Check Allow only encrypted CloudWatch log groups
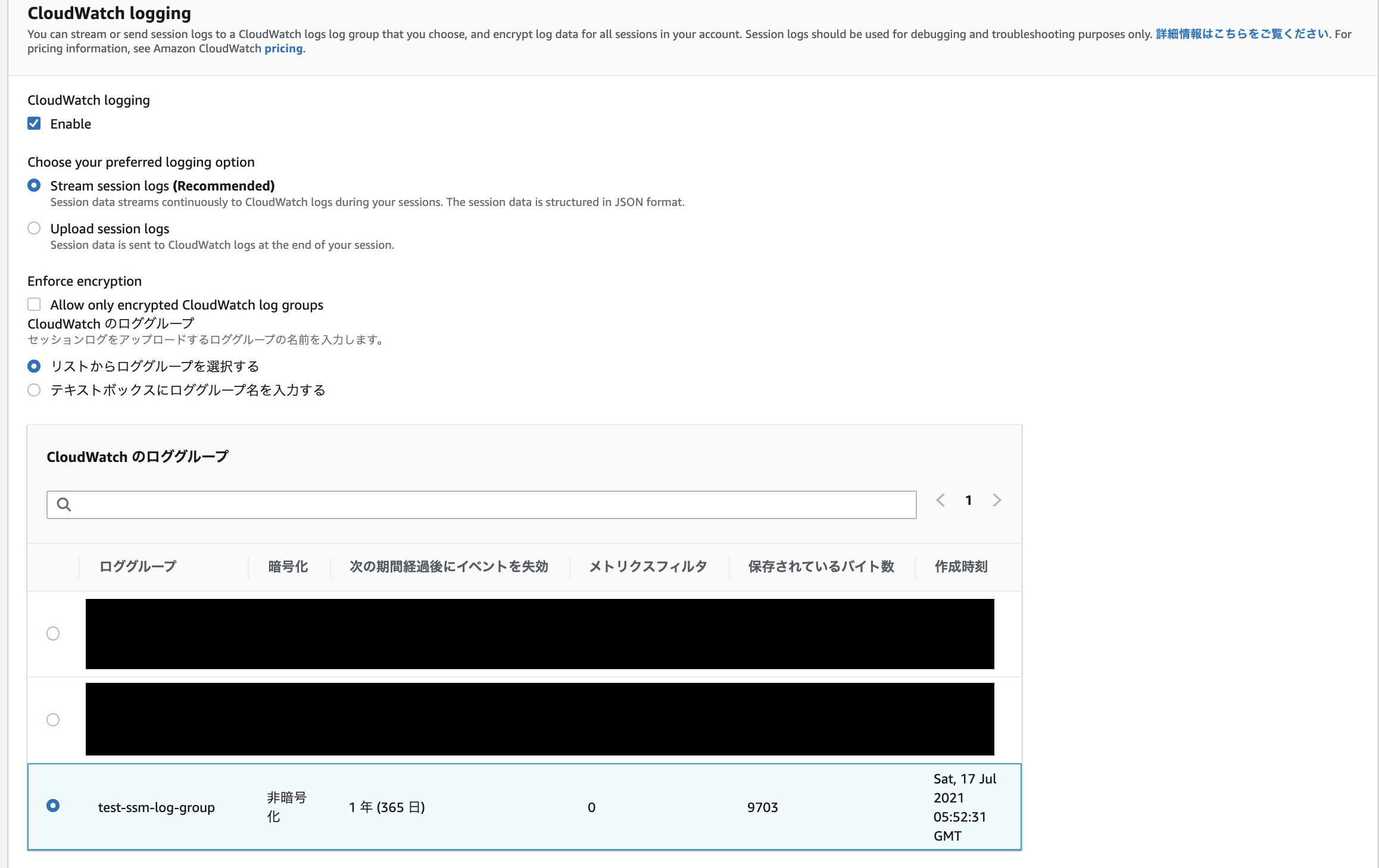Viewport: 1379px width, 868px height. [x=34, y=305]
